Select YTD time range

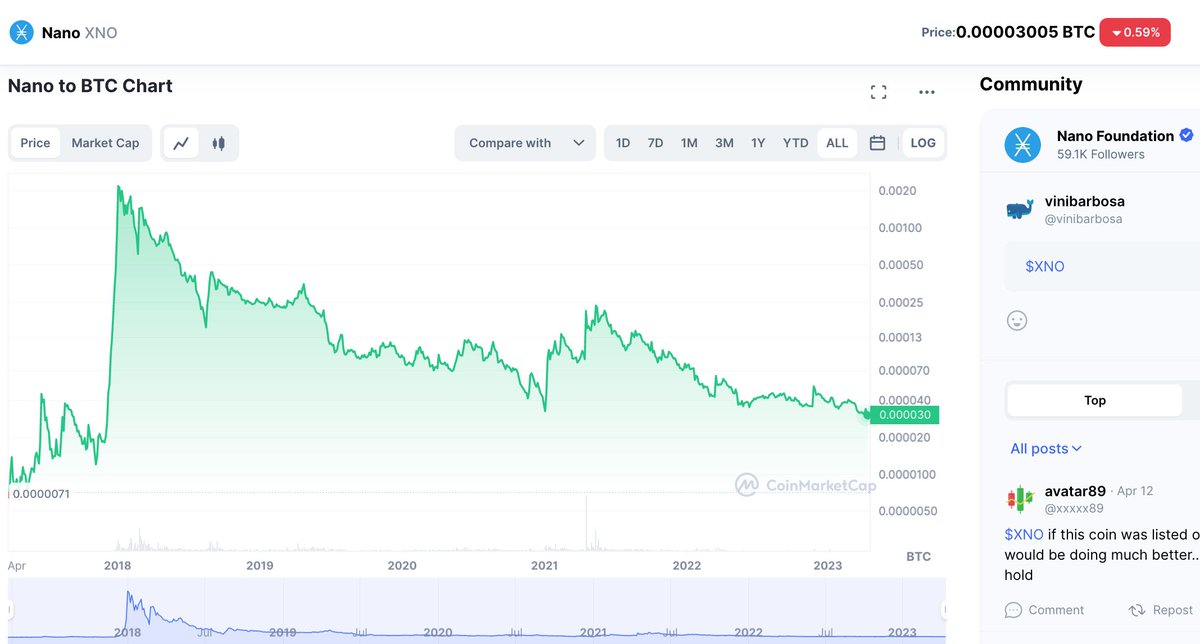coord(795,143)
